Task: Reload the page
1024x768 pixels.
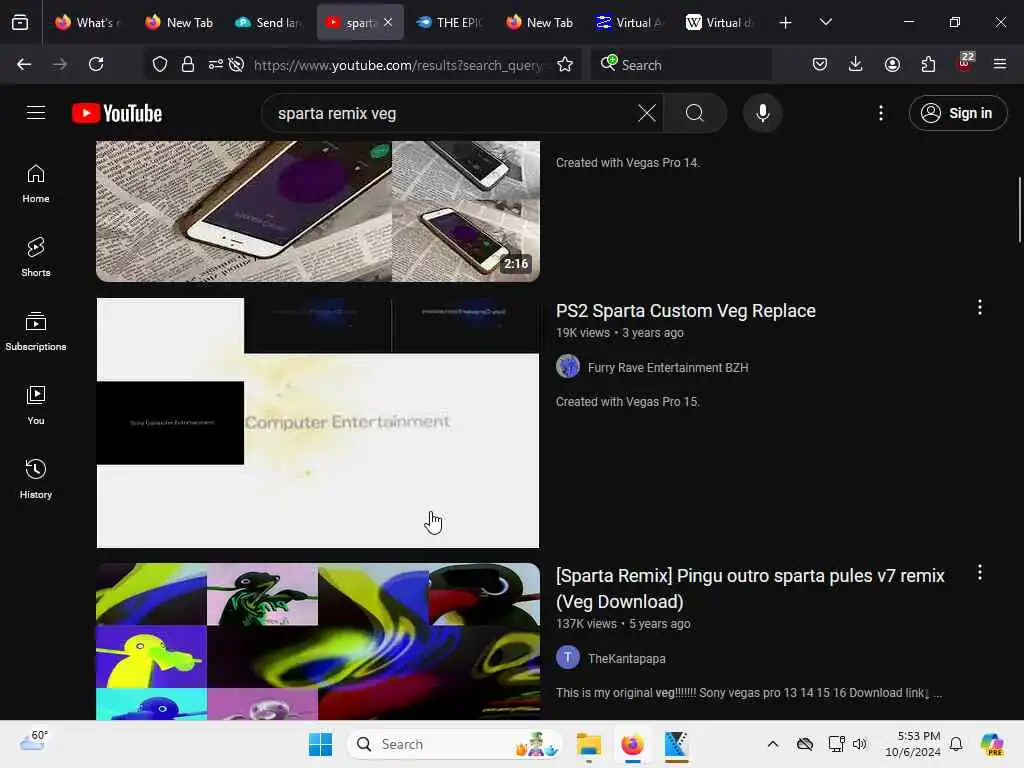Action: tap(96, 64)
